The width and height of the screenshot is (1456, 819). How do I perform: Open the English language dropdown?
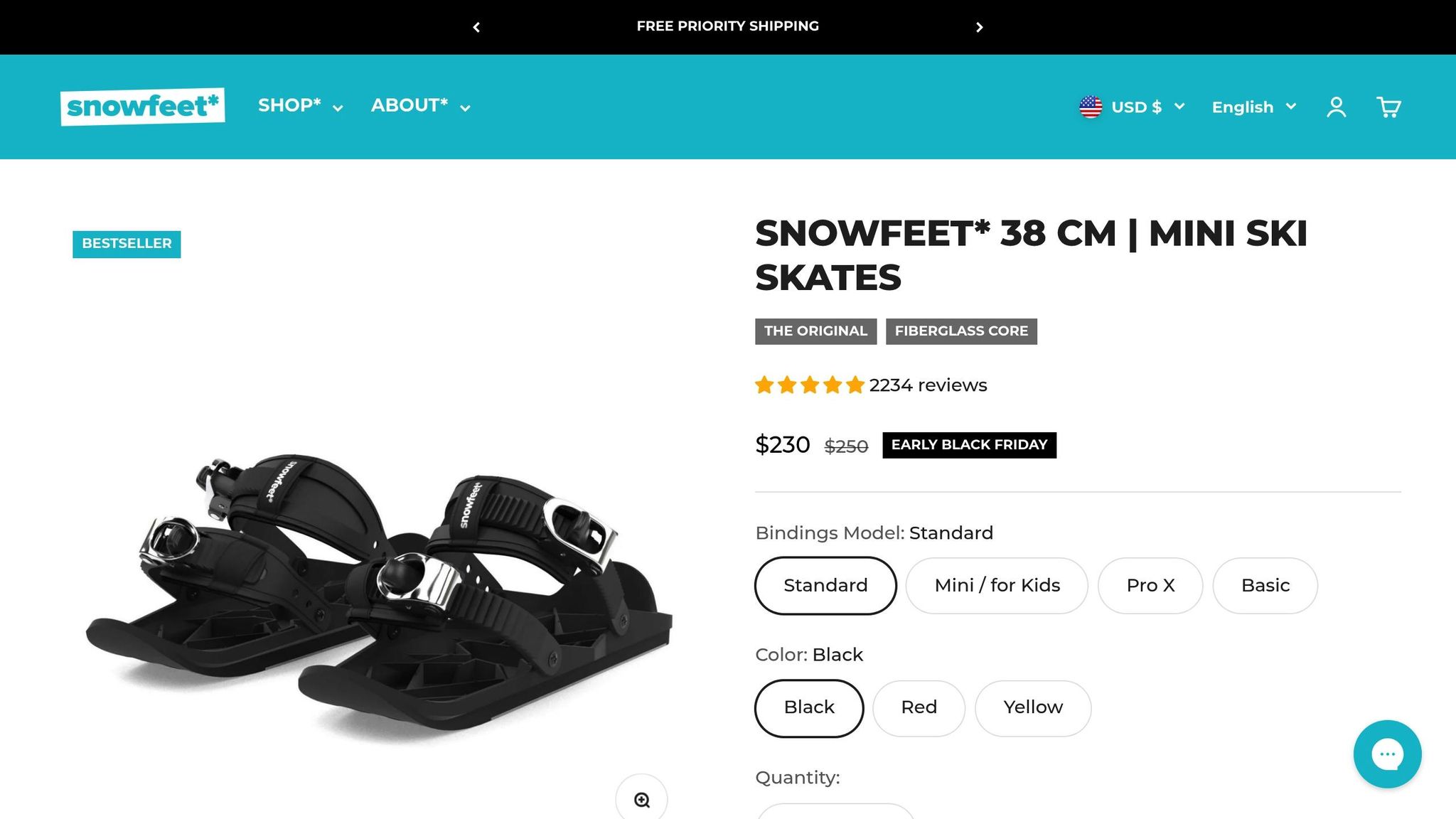[1254, 107]
